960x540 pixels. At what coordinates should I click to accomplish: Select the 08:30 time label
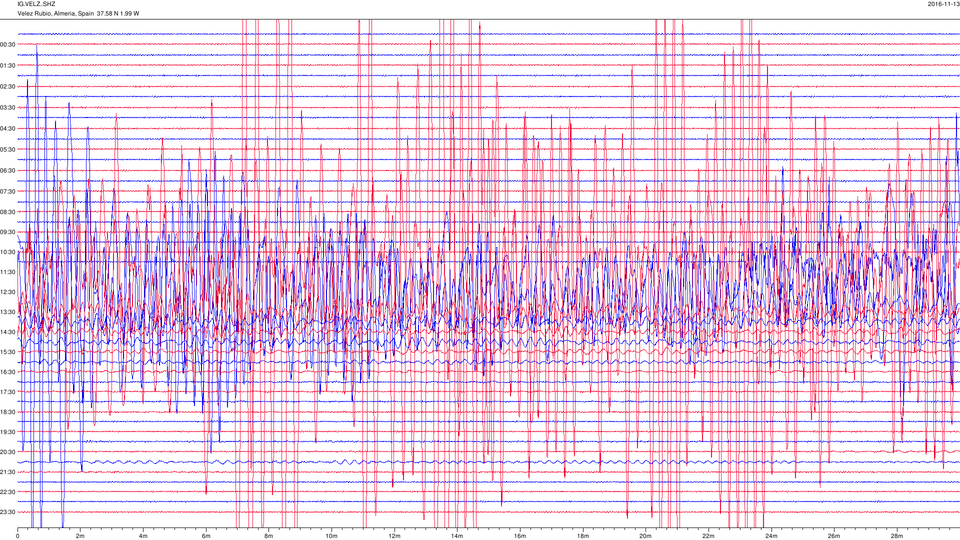click(7, 212)
